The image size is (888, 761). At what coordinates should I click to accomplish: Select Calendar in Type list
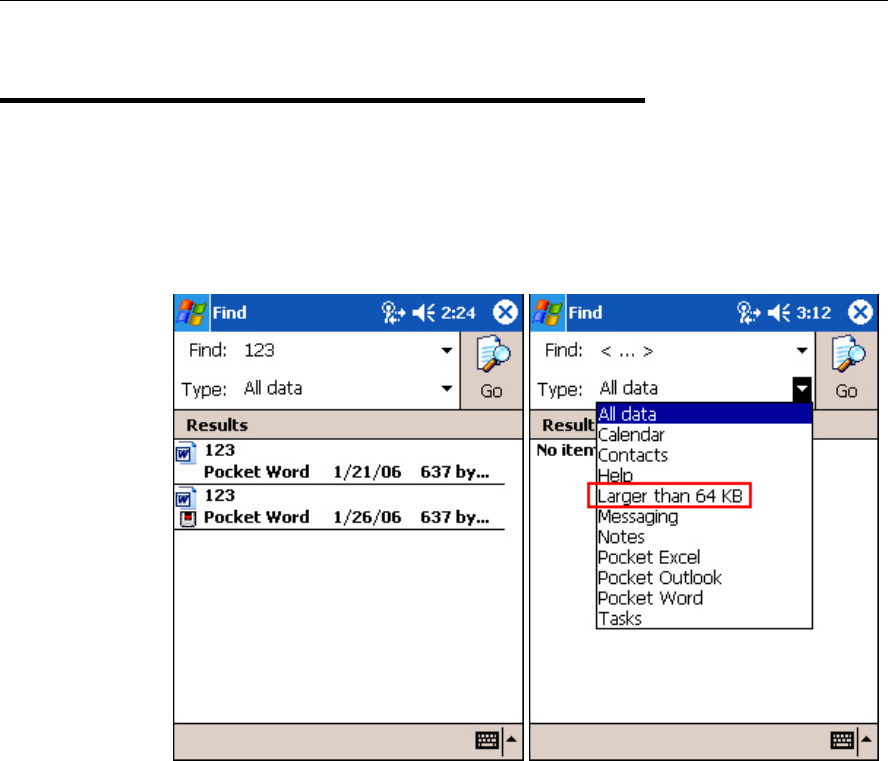705,435
